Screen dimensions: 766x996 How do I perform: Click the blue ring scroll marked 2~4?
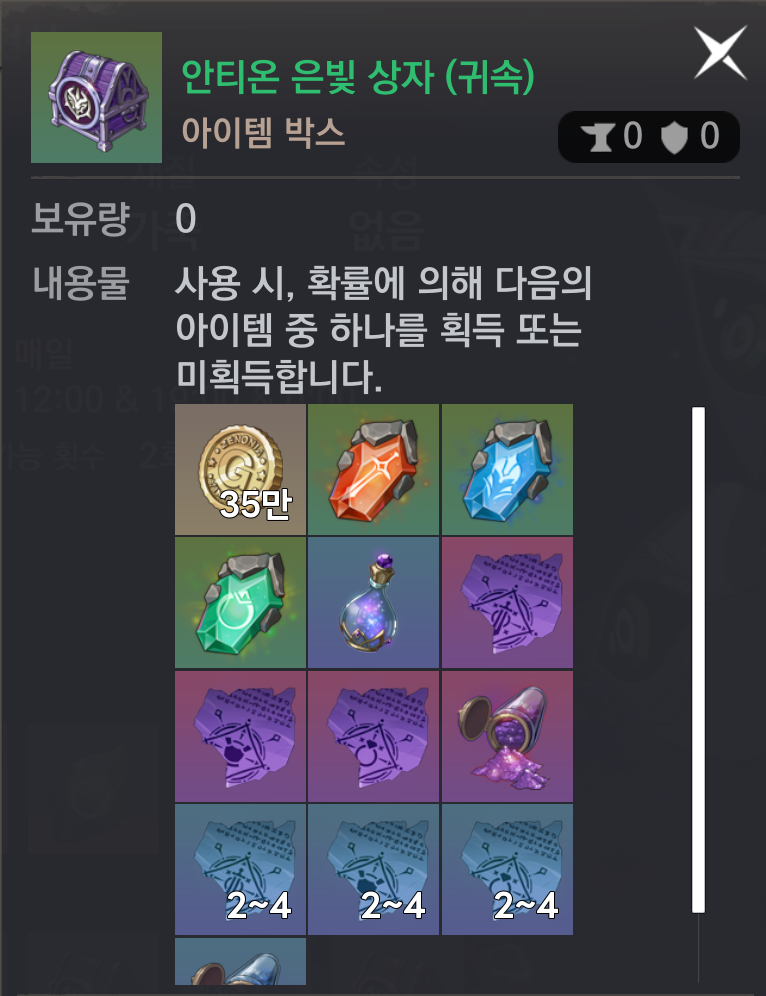(x=507, y=870)
